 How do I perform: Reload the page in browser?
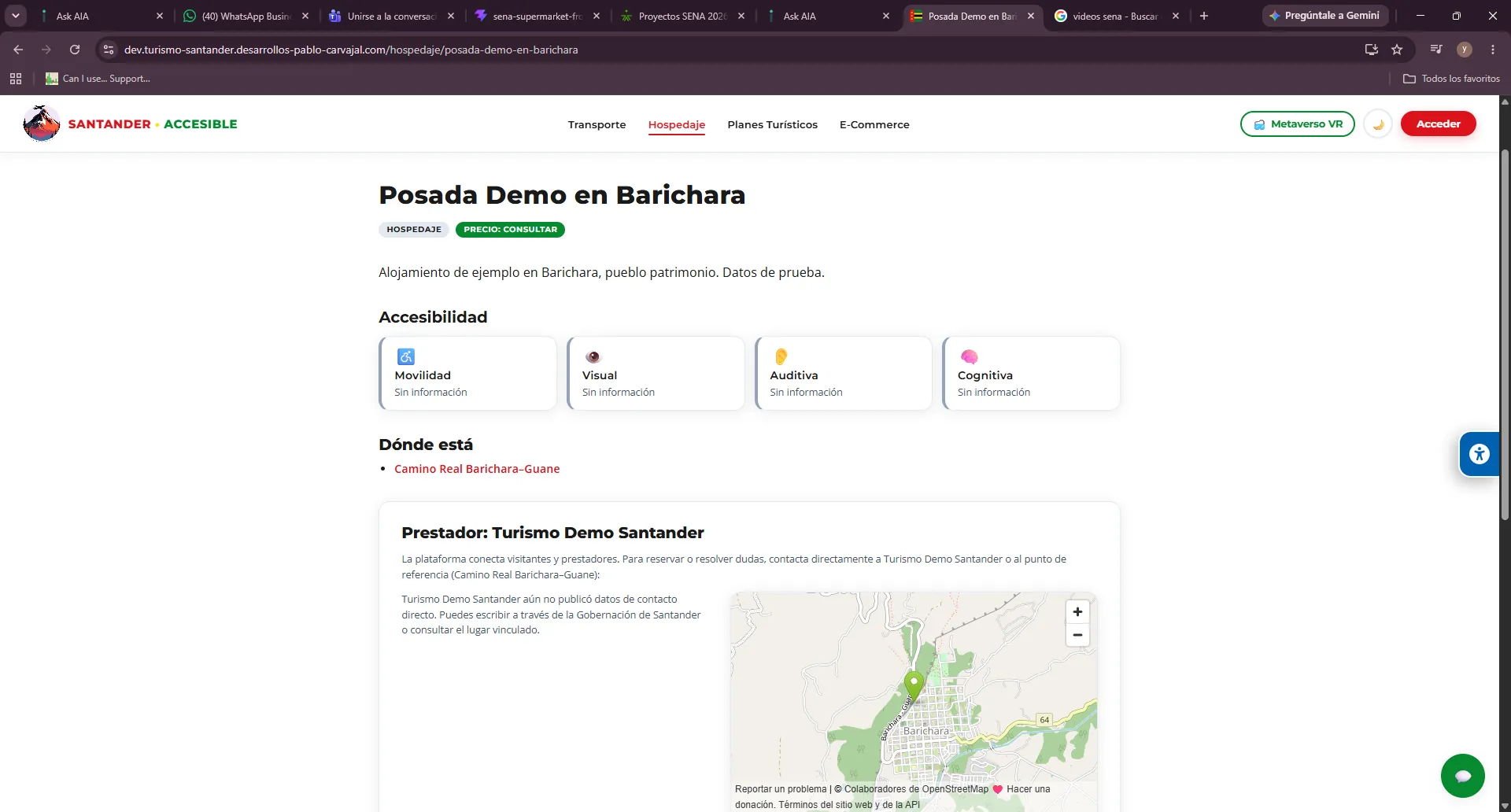point(75,50)
